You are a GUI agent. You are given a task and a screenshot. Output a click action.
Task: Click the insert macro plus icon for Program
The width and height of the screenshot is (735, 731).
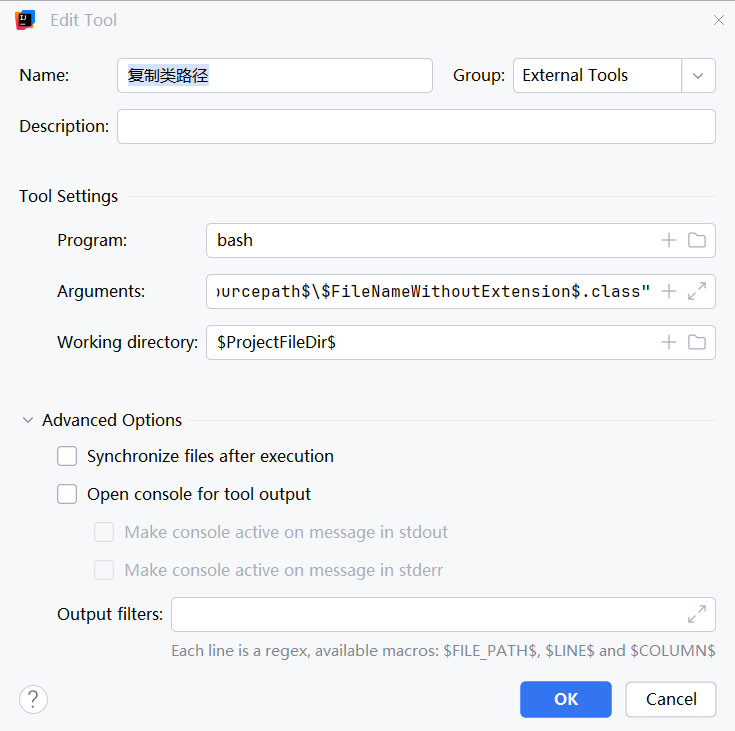[x=669, y=240]
